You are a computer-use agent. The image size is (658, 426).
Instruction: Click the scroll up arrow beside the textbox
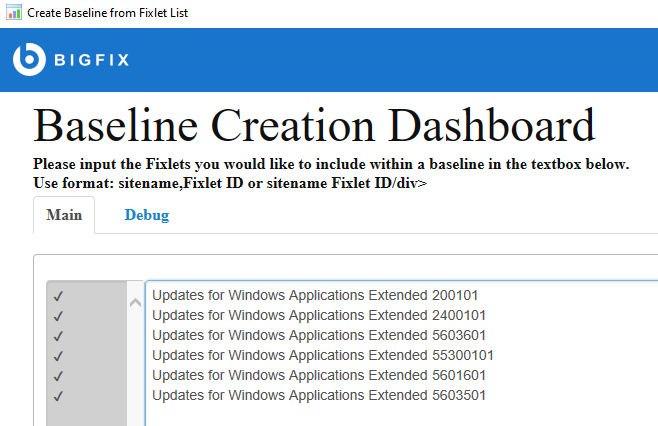click(135, 302)
